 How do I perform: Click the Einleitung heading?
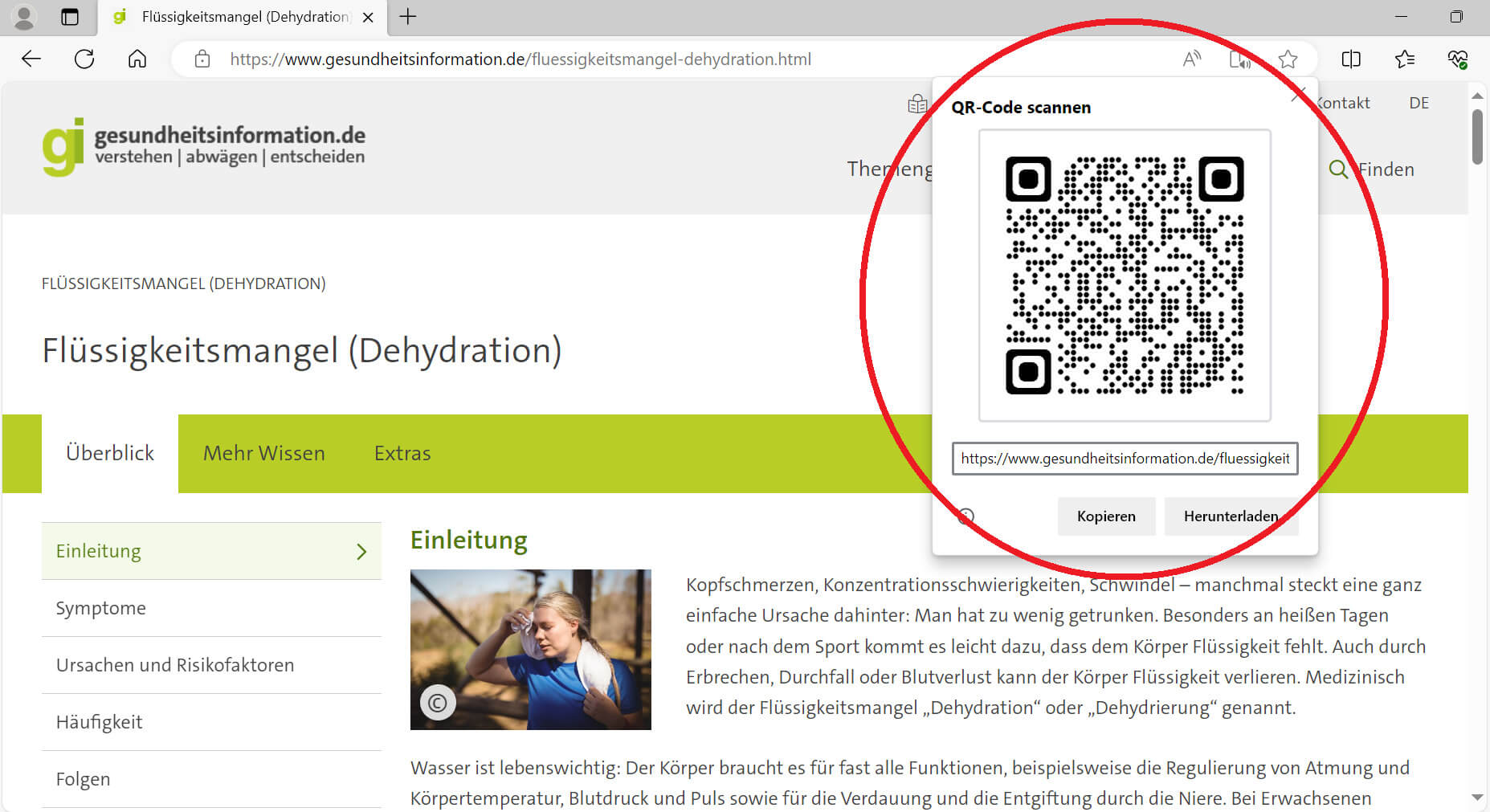pyautogui.click(x=469, y=540)
